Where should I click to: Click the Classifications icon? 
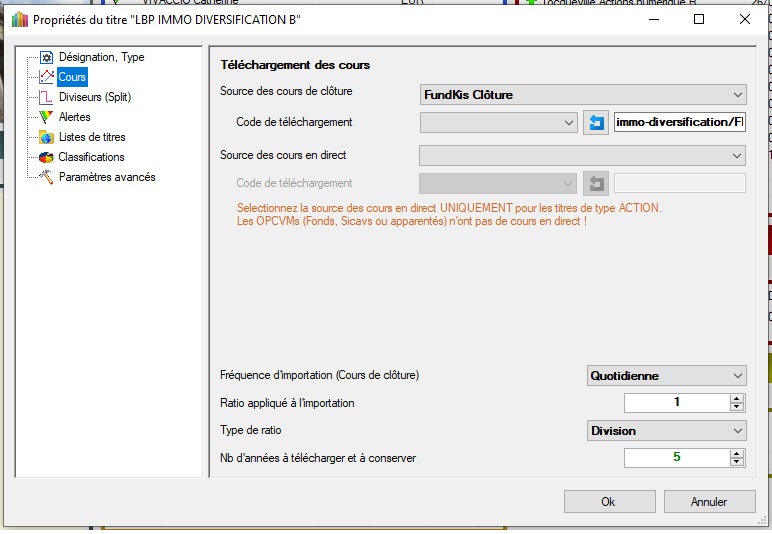coord(46,157)
